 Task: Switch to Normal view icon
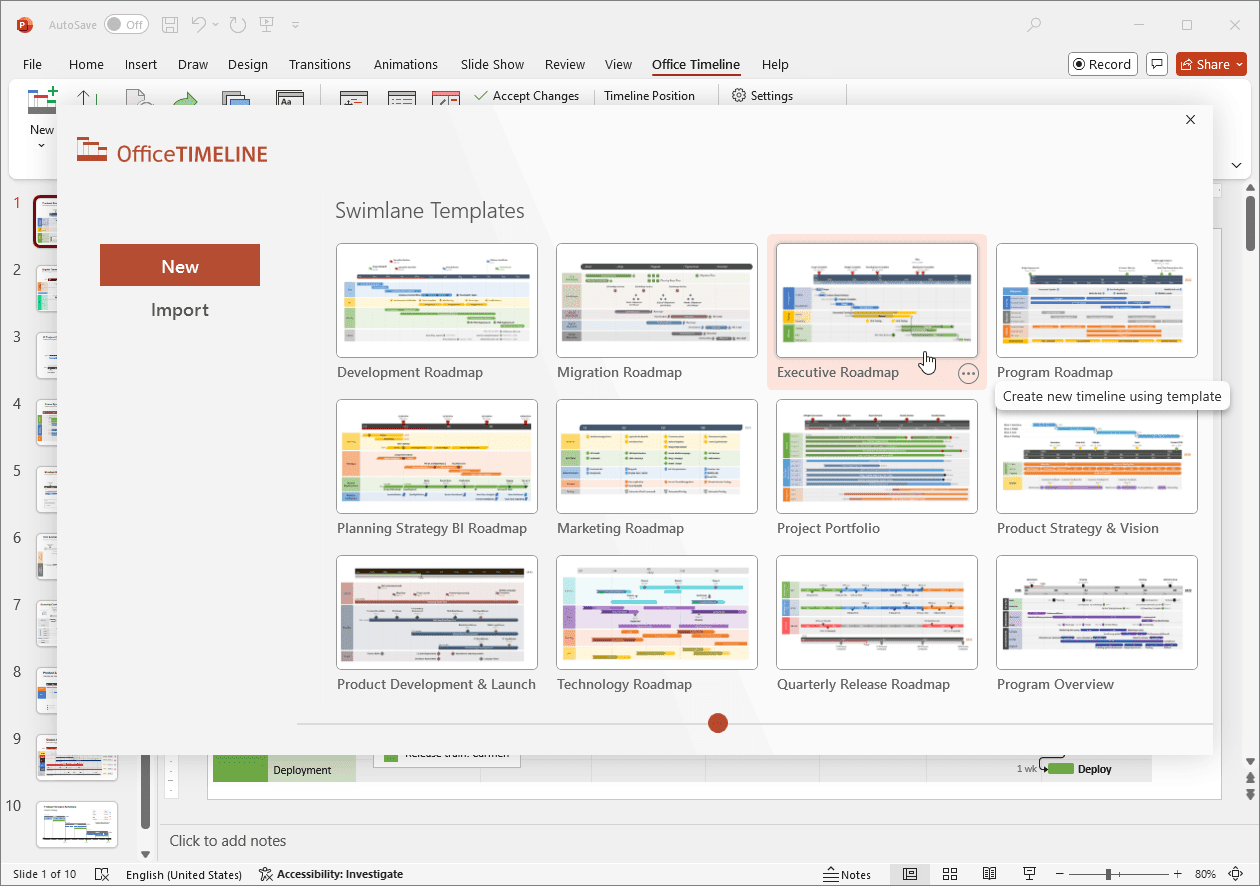pos(910,874)
